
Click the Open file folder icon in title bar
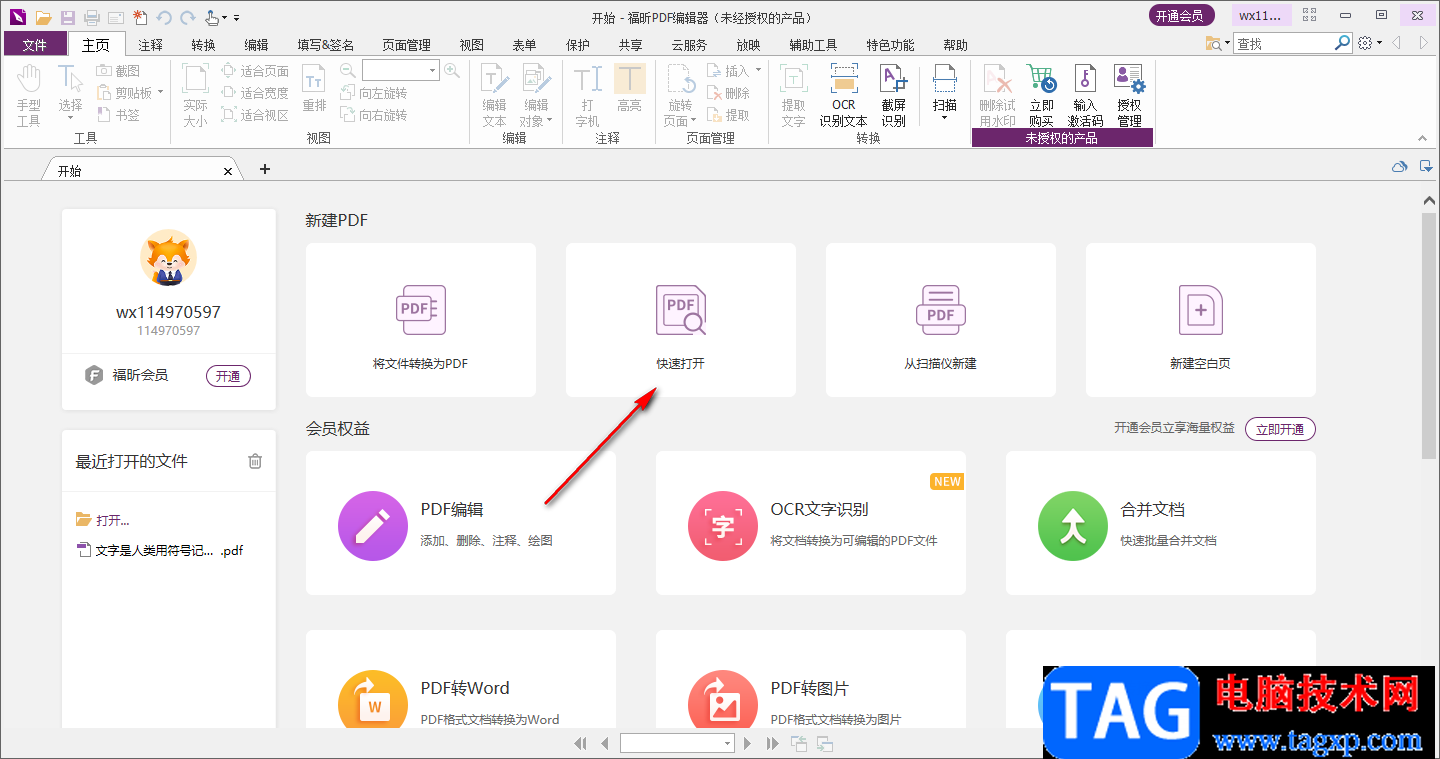[x=43, y=17]
